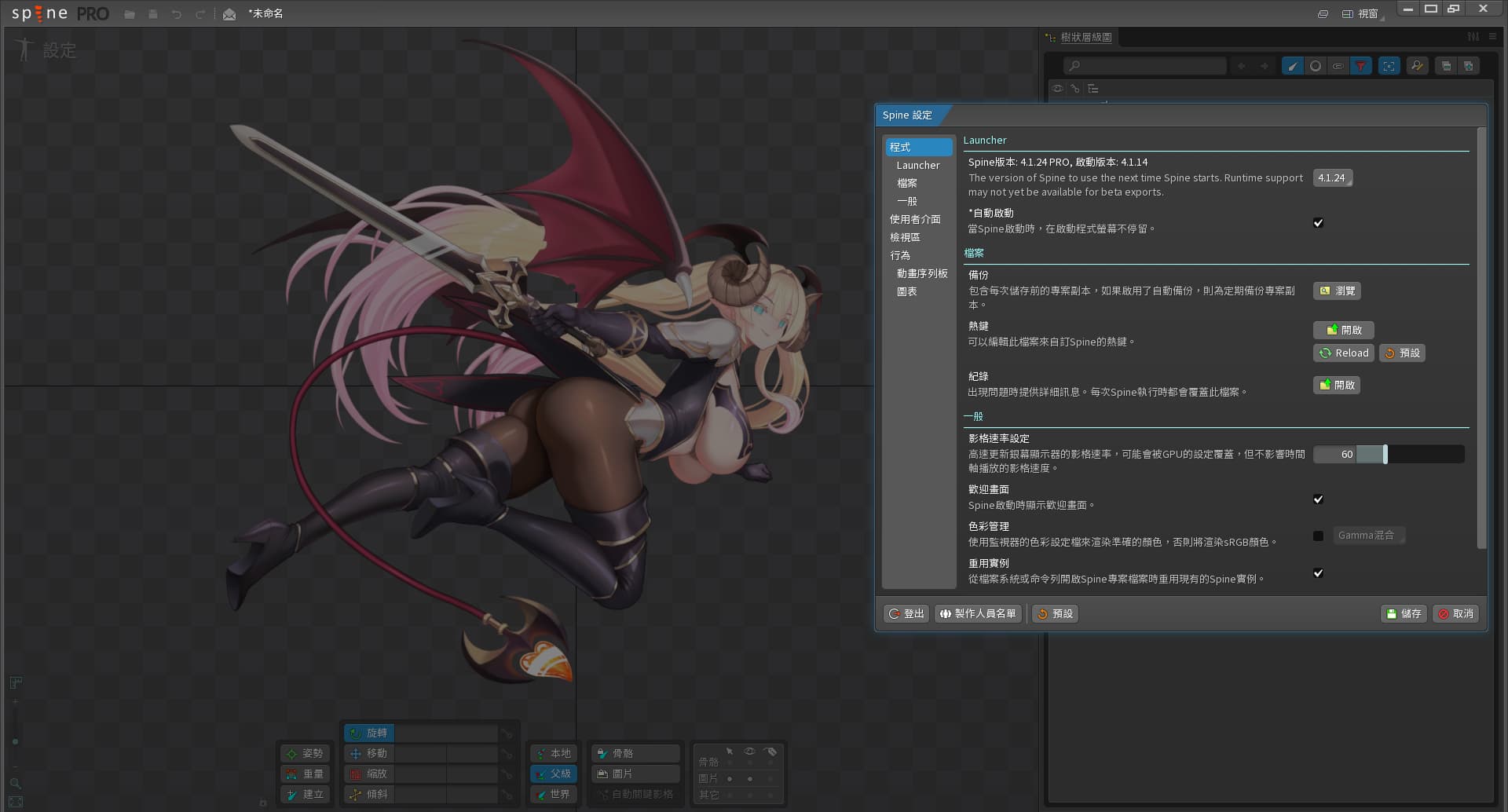Click the envelope icon in title bar
This screenshot has width=1508, height=812.
[x=229, y=14]
